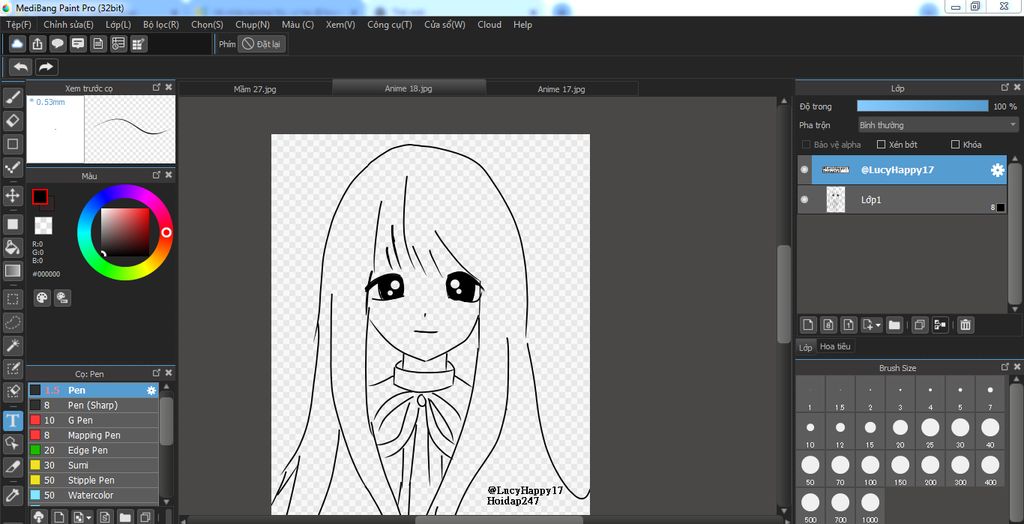This screenshot has height=524, width=1024.
Task: Open the cloud icon in top toolbar
Action: point(18,44)
